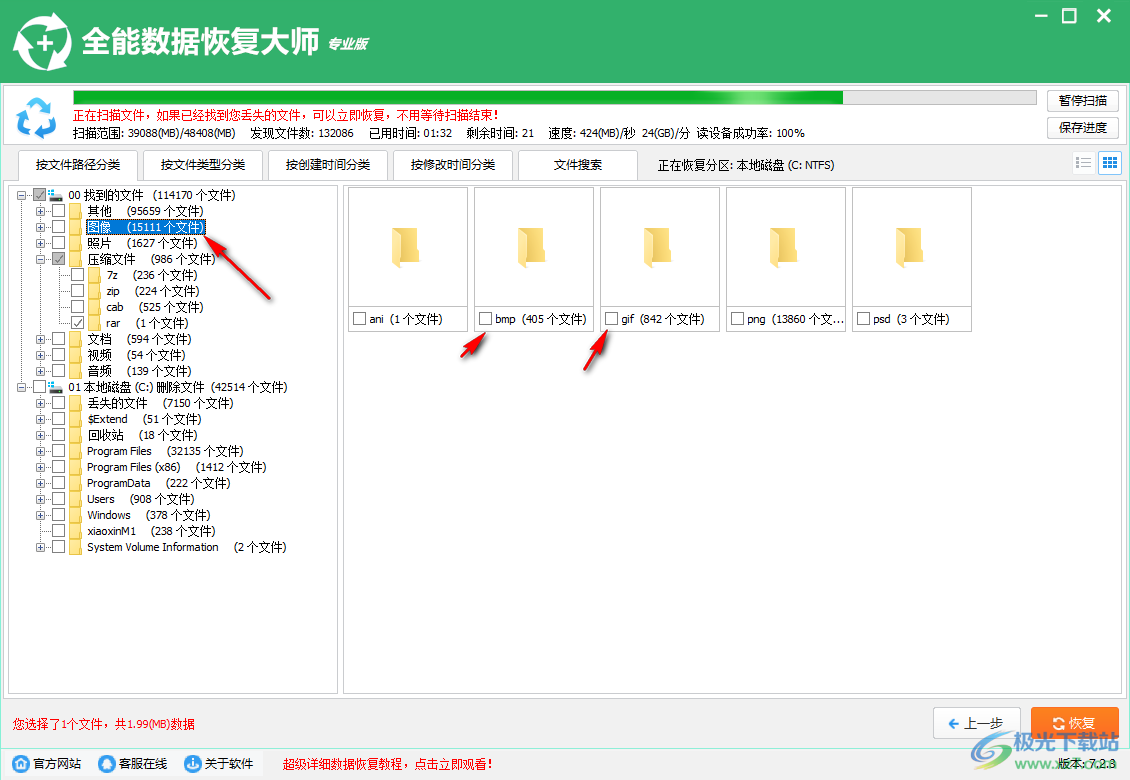Viewport: 1130px width, 780px height.
Task: Open the 文件搜索 tab
Action: click(x=577, y=165)
